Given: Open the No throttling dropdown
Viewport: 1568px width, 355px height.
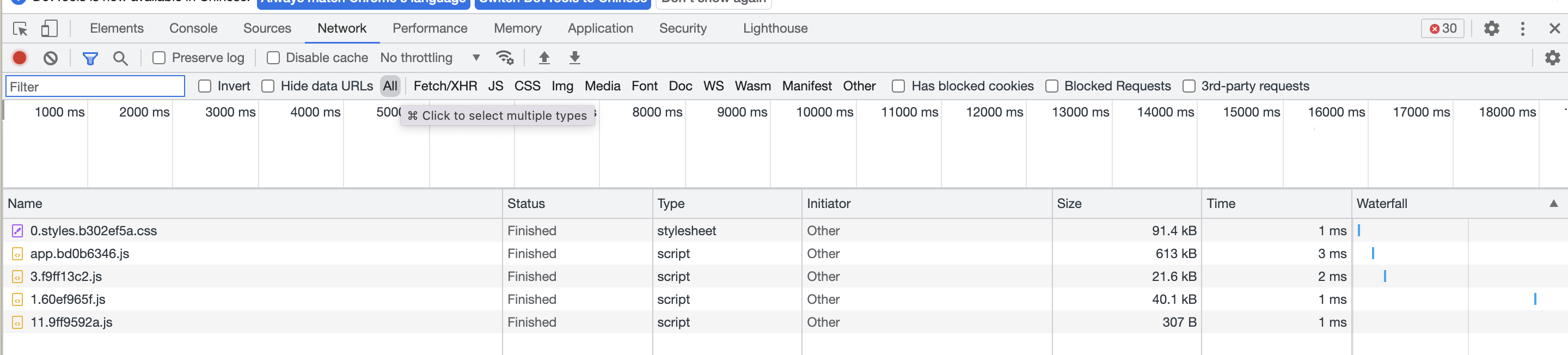Looking at the screenshot, I should click(430, 58).
